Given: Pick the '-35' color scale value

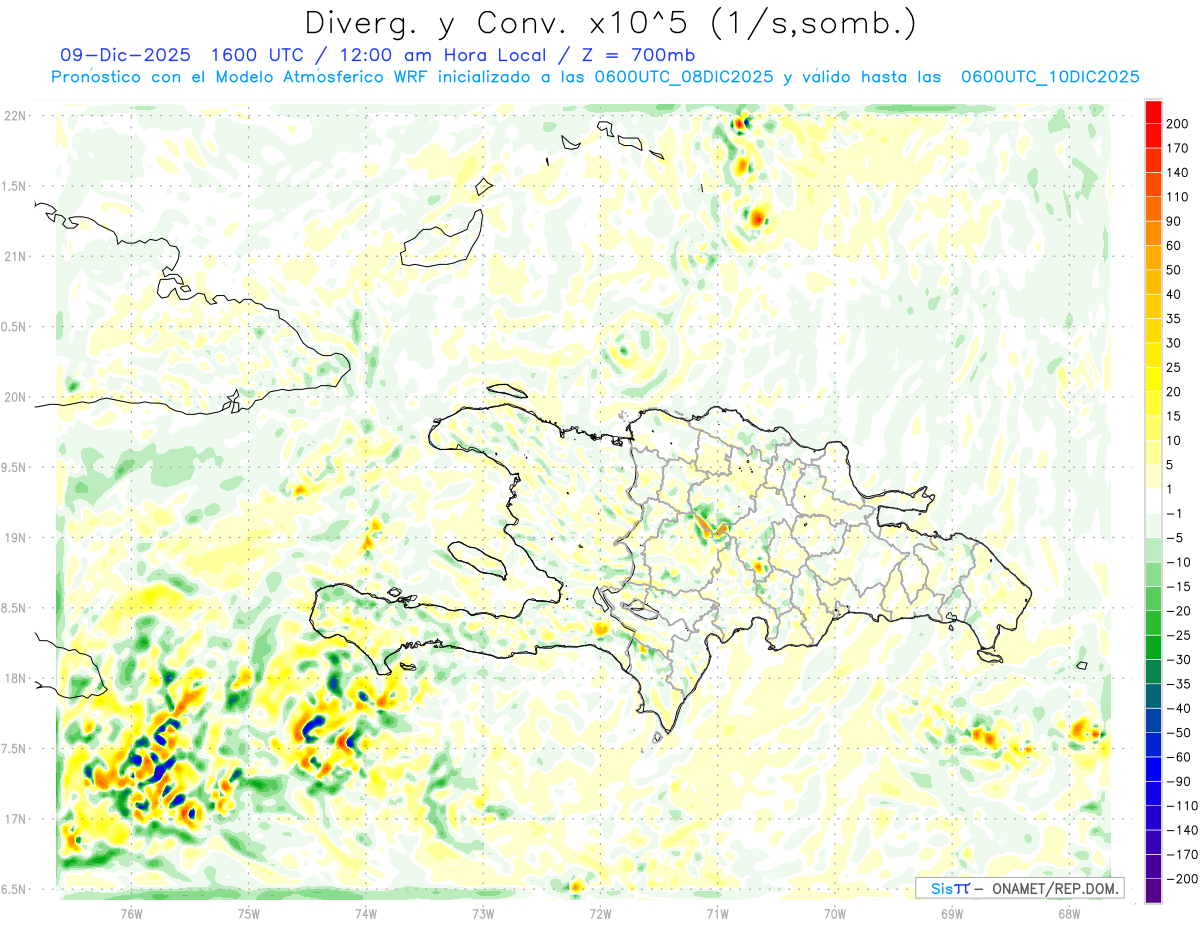Looking at the screenshot, I should 1180,684.
